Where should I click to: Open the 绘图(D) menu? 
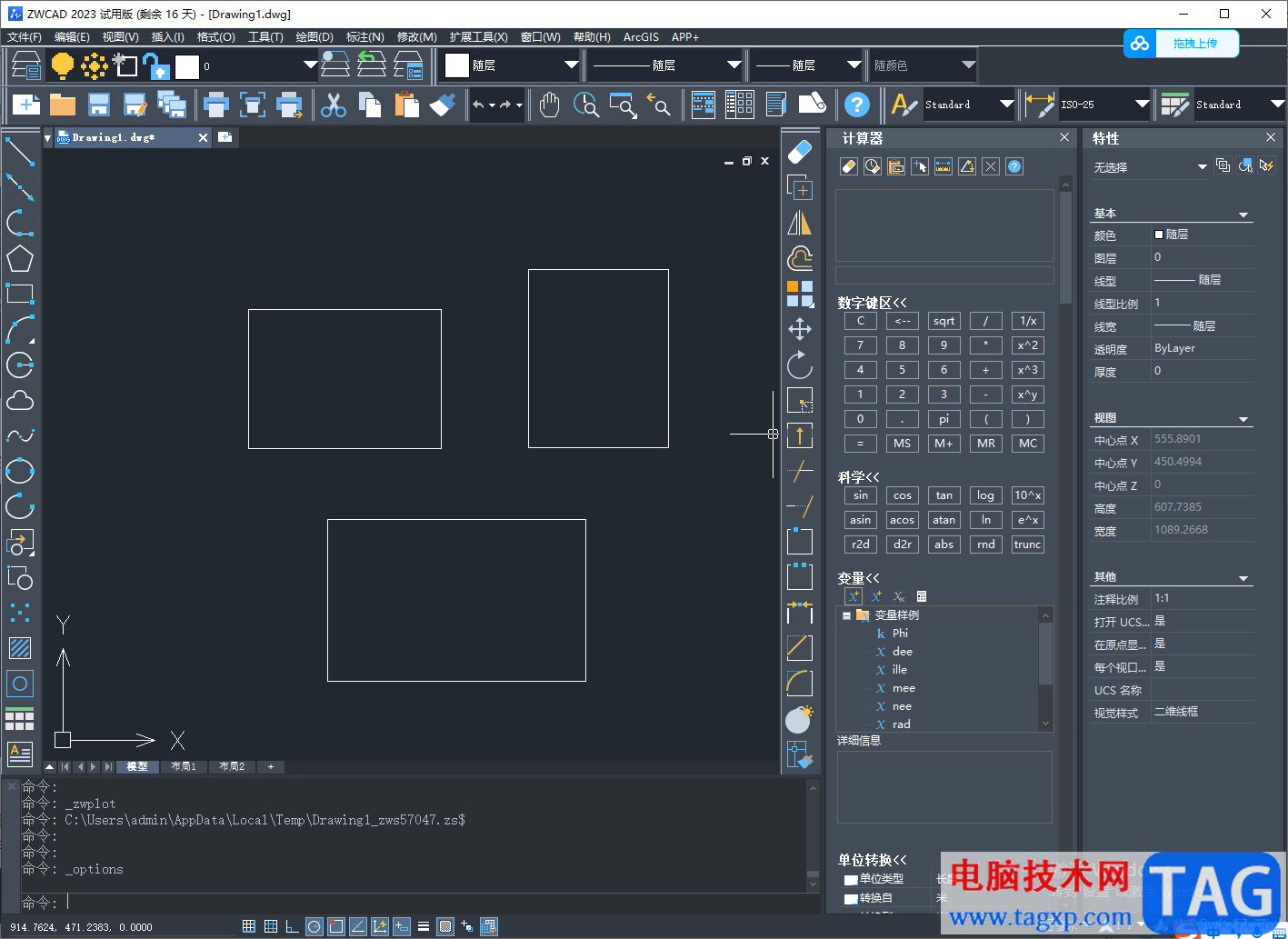tap(315, 37)
